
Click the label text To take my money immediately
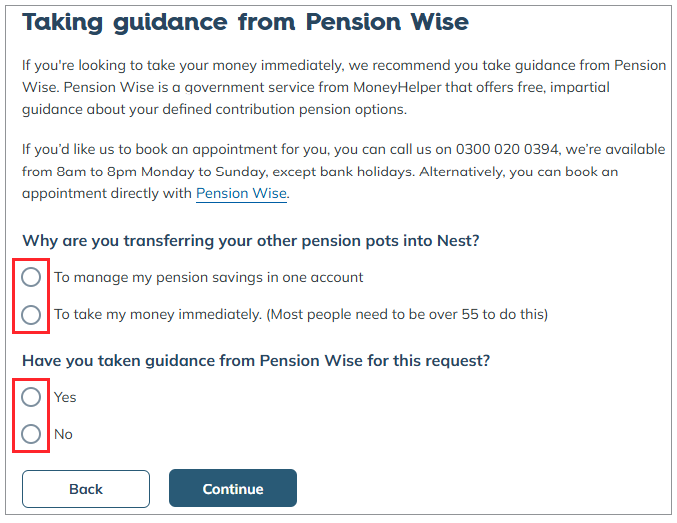click(158, 314)
